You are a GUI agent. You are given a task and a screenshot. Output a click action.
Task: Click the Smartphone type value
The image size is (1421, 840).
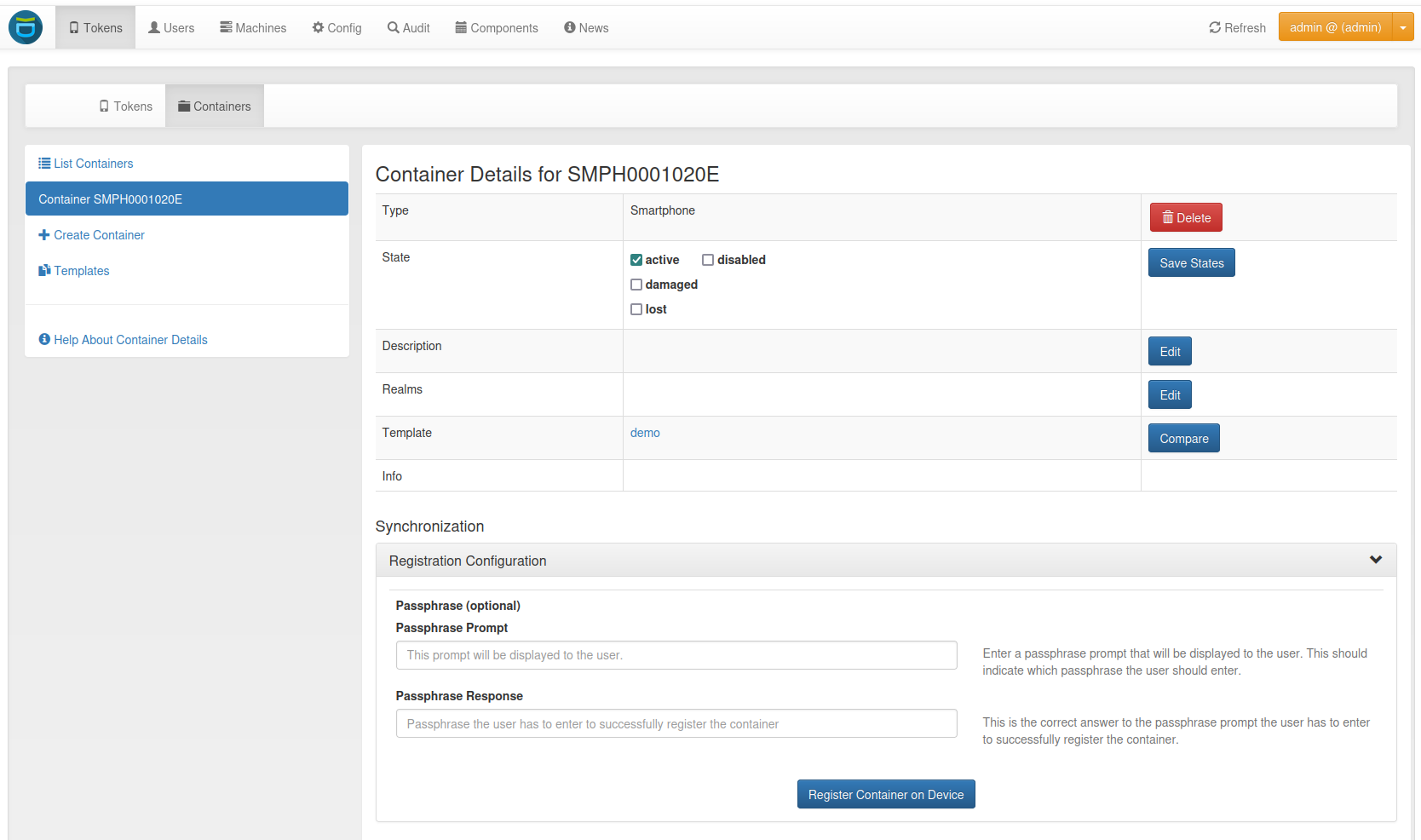[x=663, y=210]
